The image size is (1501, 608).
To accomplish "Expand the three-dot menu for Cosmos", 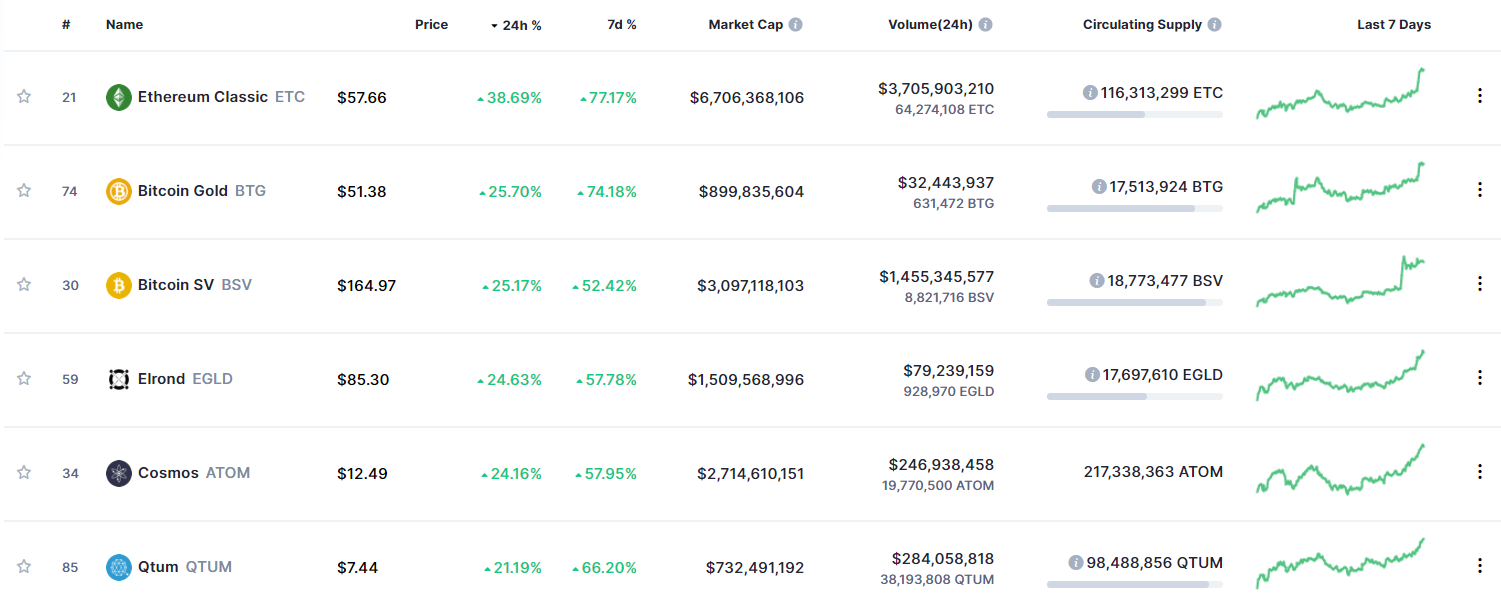I will pos(1480,472).
